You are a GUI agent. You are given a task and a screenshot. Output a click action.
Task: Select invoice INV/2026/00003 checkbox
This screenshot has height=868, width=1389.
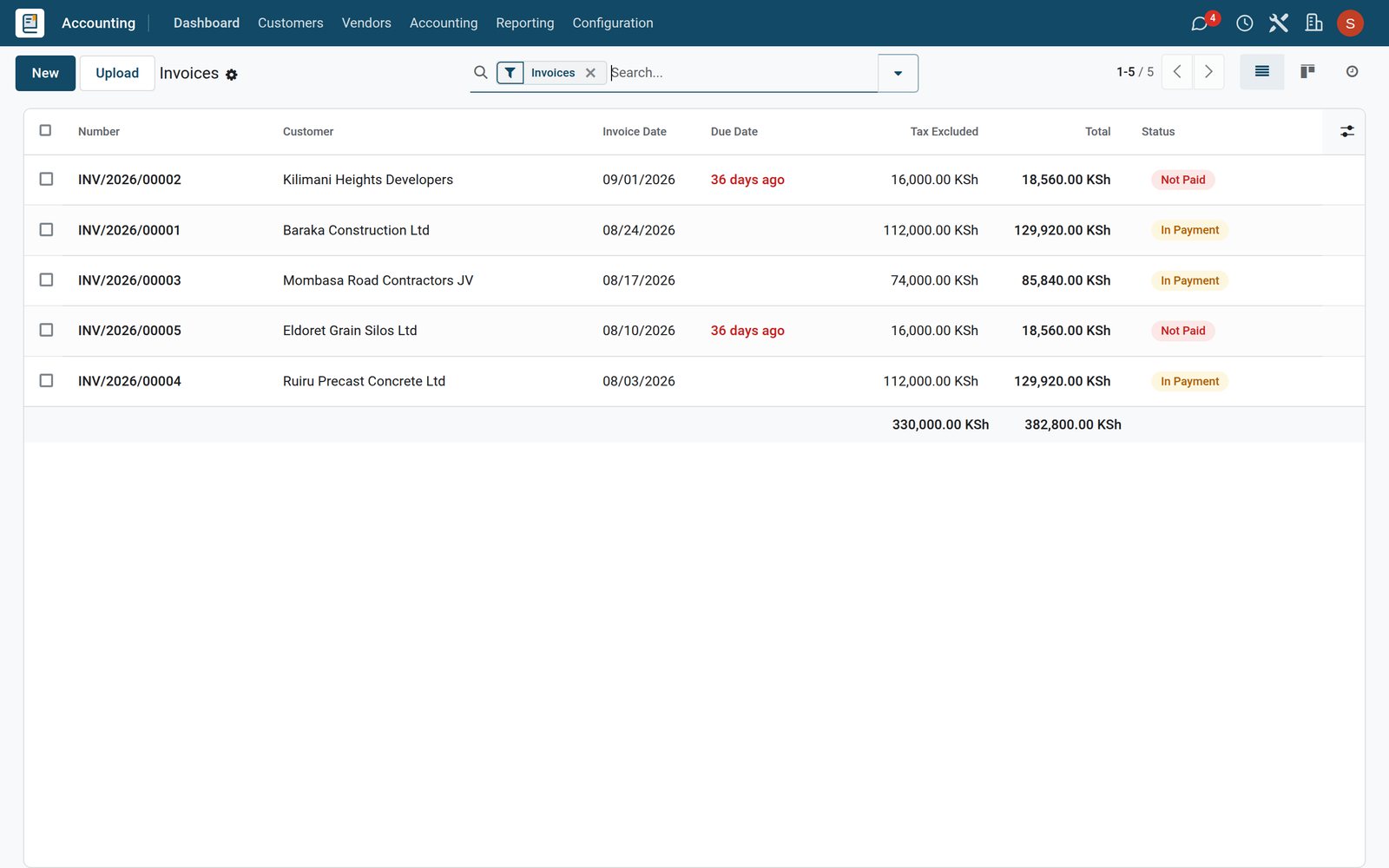tap(46, 279)
